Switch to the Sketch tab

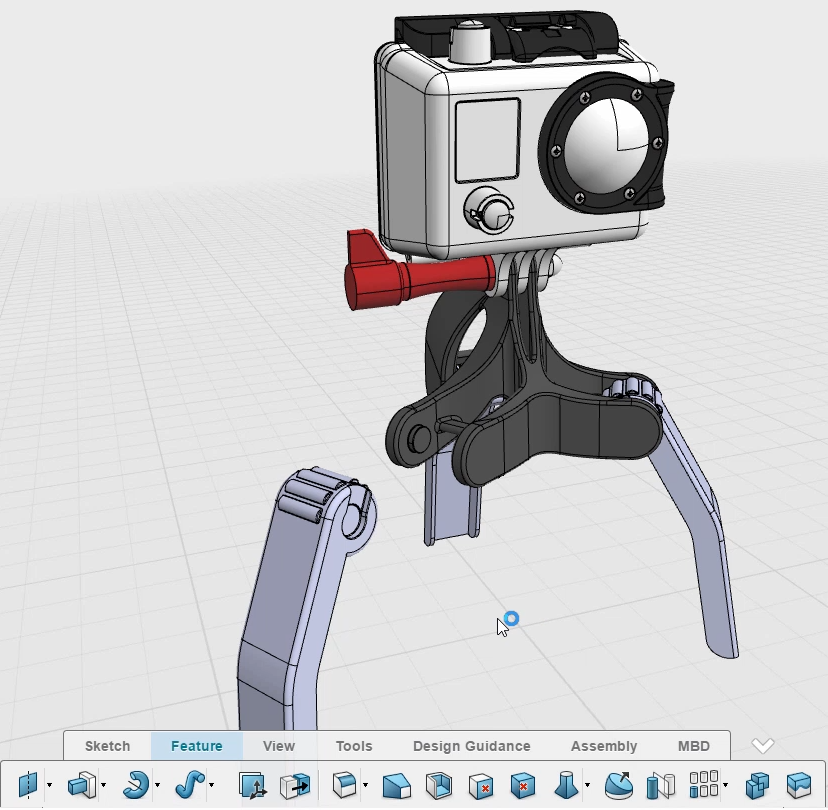[106, 746]
